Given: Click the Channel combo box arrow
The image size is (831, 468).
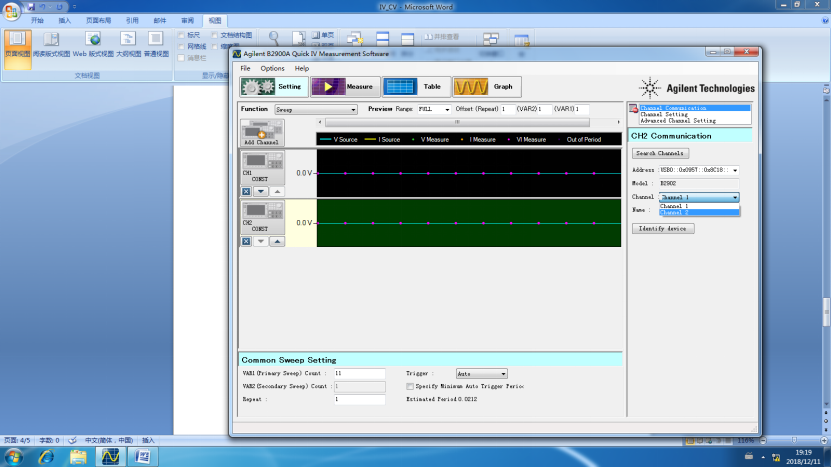Looking at the screenshot, I should coord(735,197).
